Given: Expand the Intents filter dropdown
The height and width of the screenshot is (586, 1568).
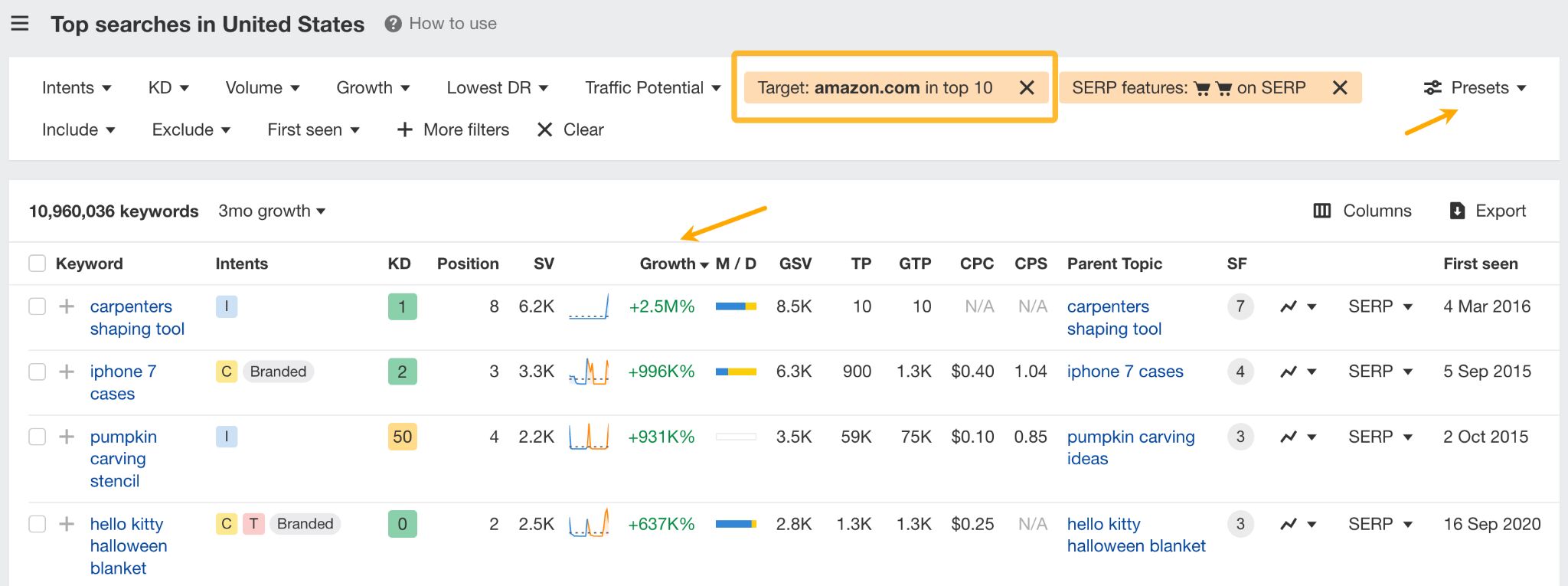Looking at the screenshot, I should pyautogui.click(x=77, y=88).
